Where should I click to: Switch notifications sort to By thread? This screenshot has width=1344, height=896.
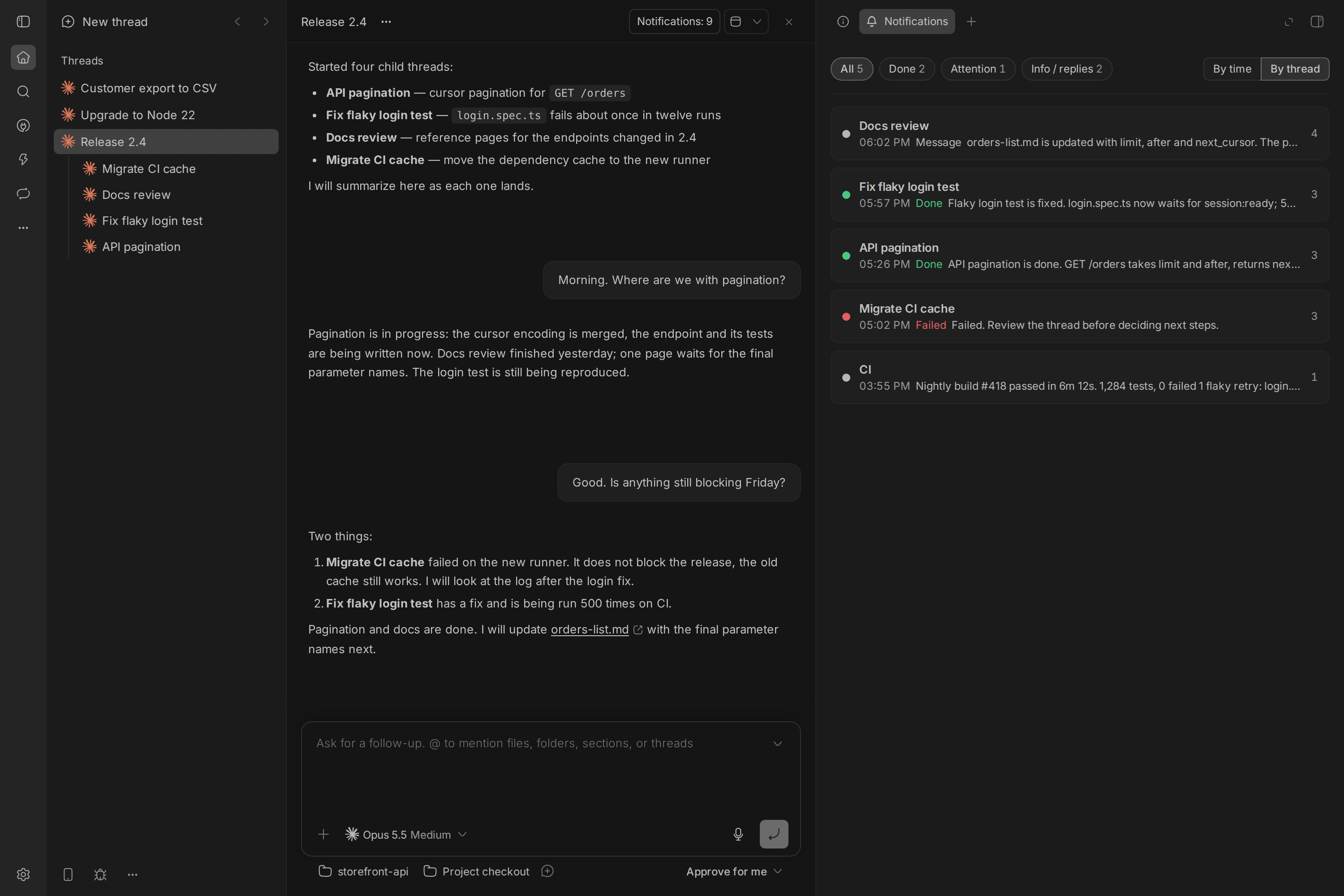[1295, 69]
